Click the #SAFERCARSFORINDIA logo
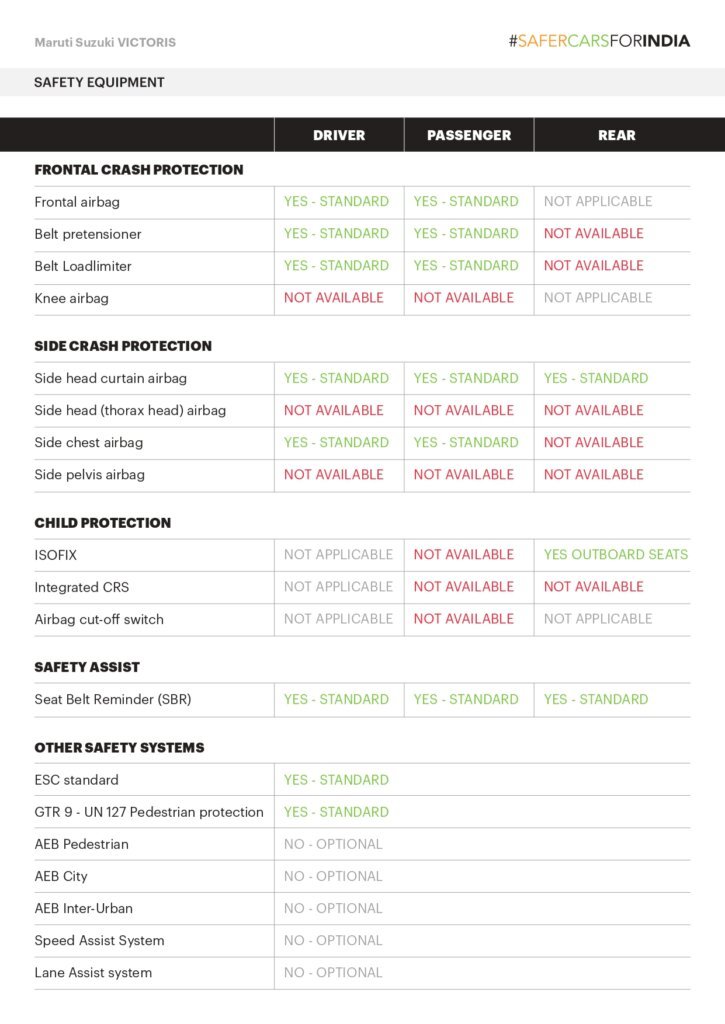 click(x=599, y=41)
